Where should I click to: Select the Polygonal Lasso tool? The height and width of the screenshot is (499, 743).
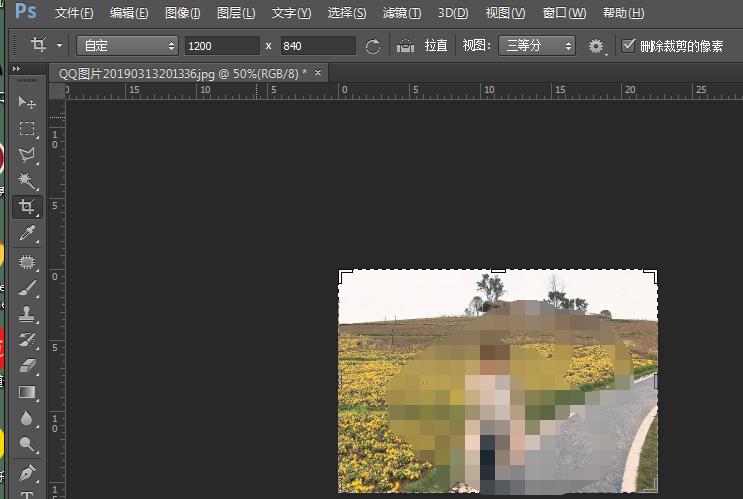27,154
